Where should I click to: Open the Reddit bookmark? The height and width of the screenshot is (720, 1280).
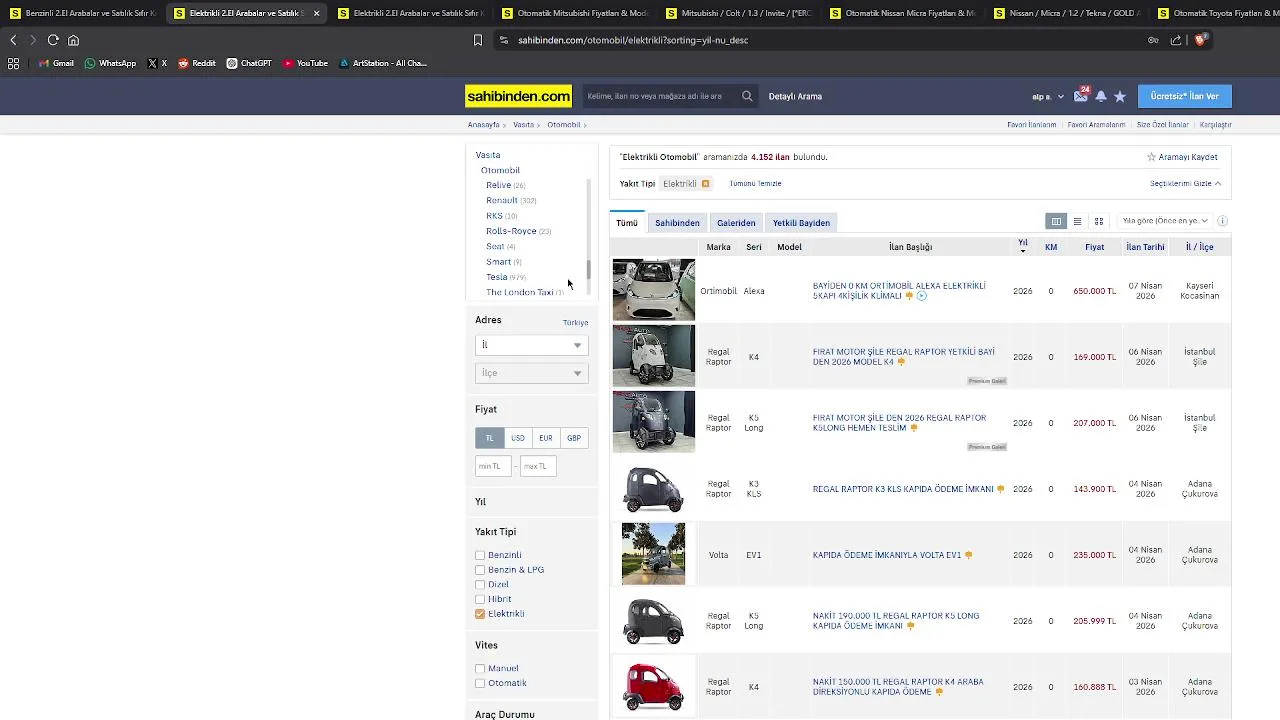[197, 63]
